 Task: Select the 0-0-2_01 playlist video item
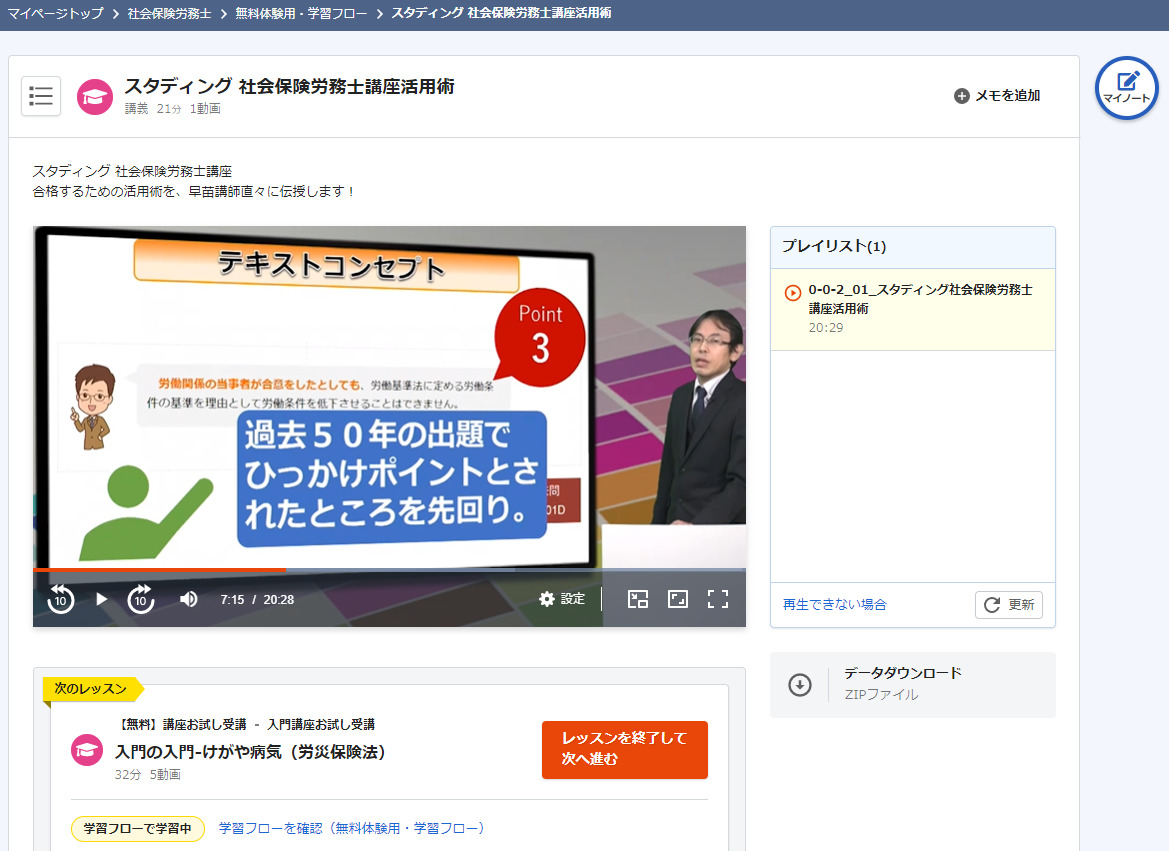tap(913, 310)
